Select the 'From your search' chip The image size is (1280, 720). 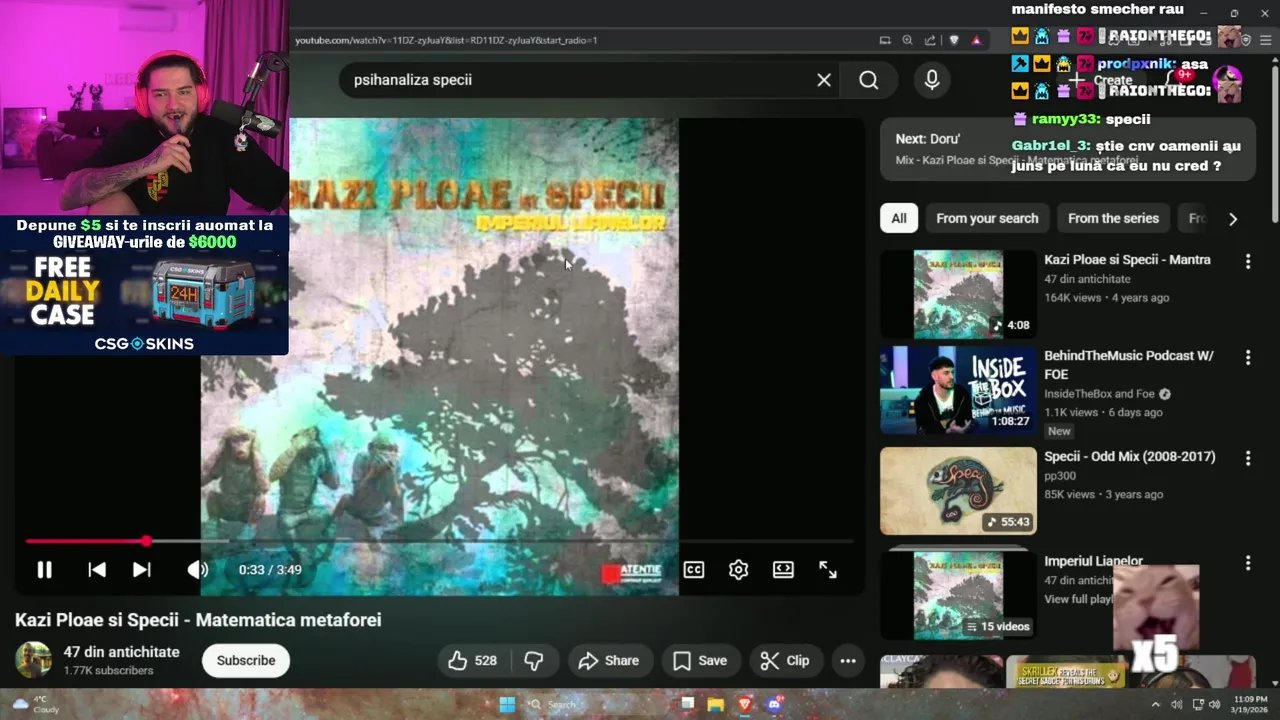(987, 218)
